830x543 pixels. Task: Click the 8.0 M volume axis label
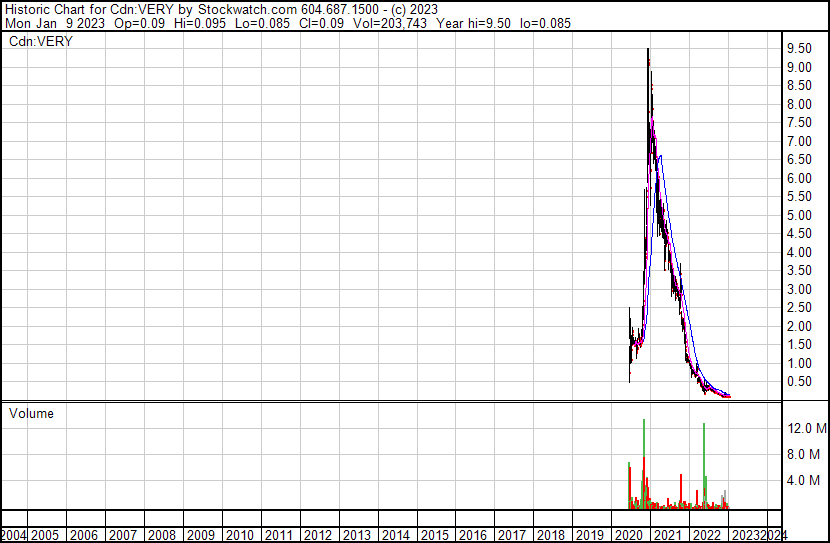point(806,454)
